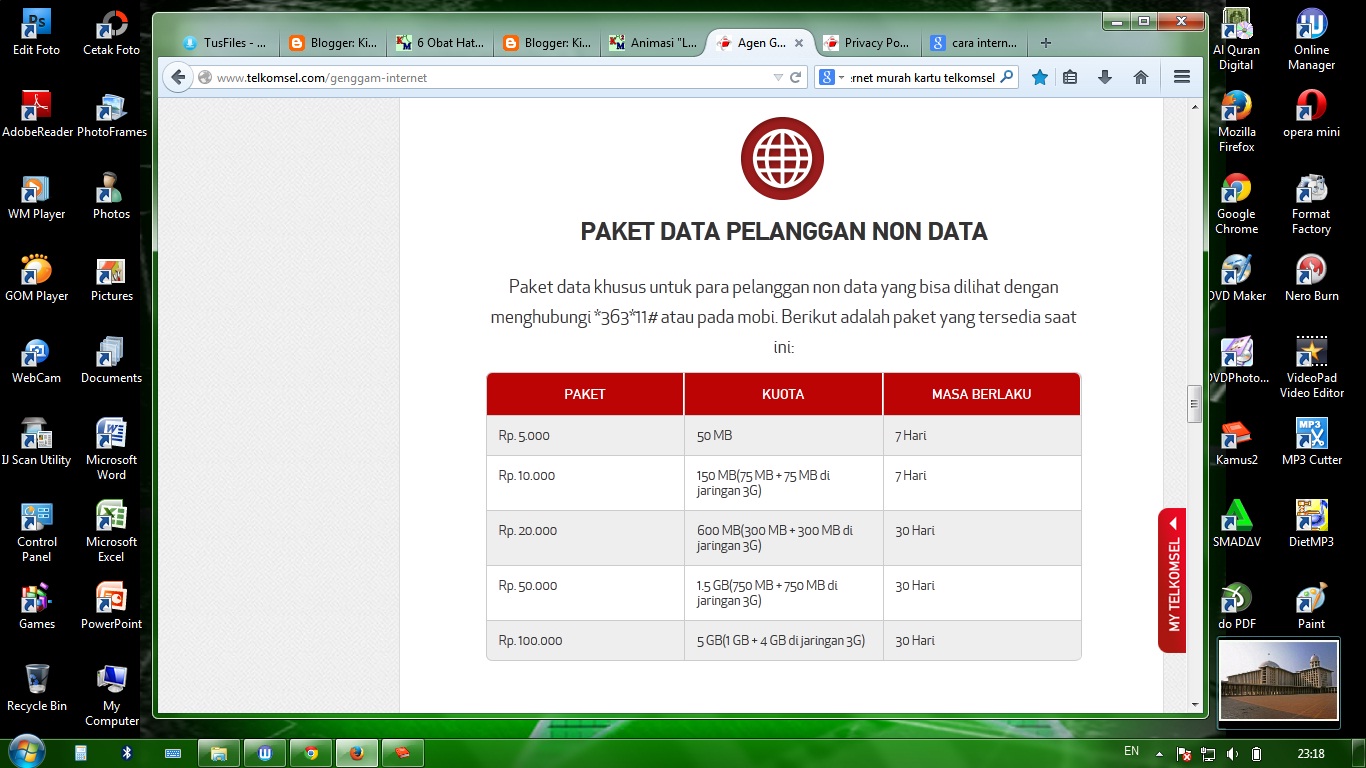This screenshot has height=768, width=1366.
Task: Open Windows Explorer from the taskbar
Action: click(x=219, y=752)
